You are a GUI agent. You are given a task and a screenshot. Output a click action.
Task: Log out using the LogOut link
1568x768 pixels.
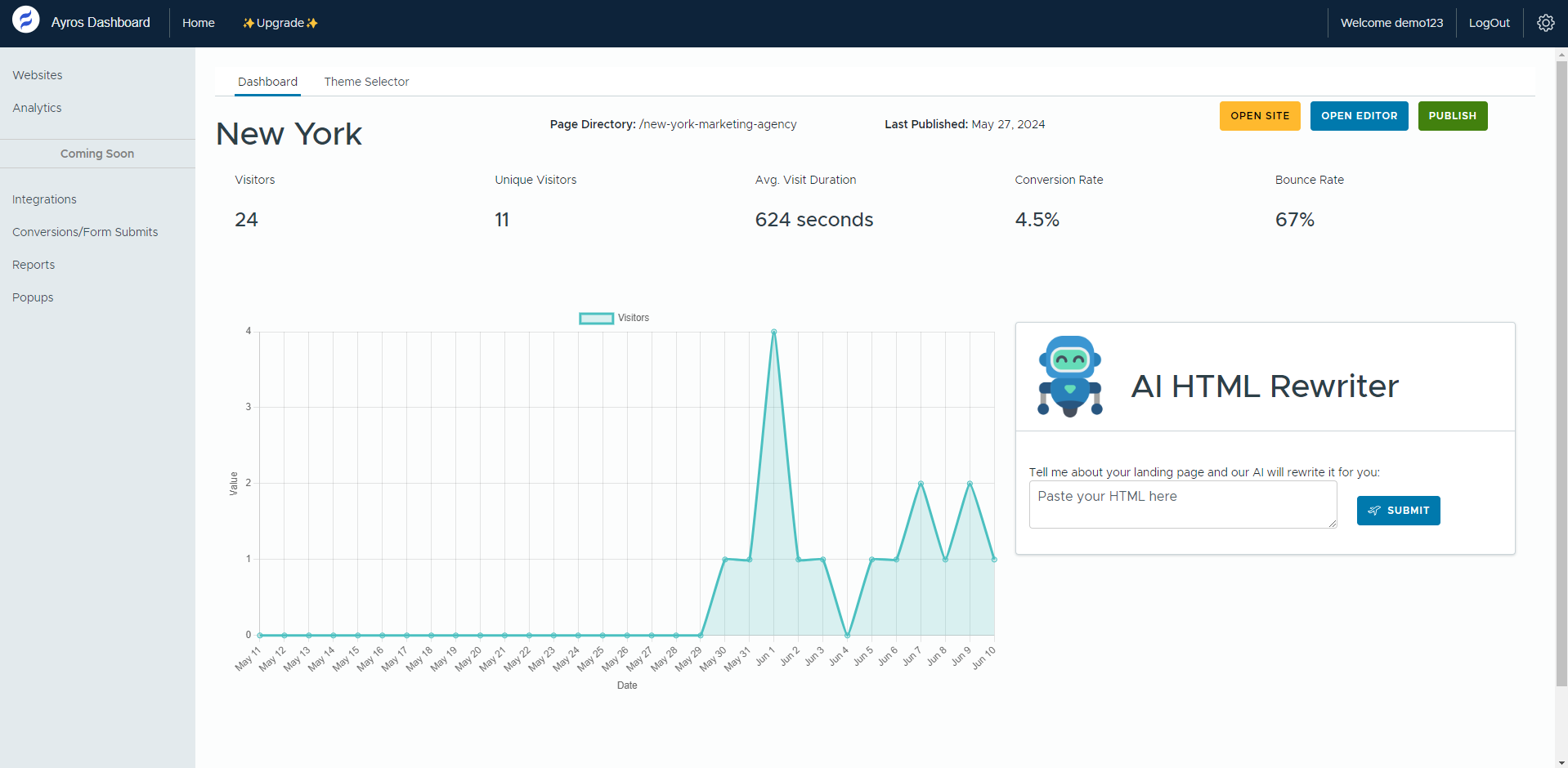click(1489, 23)
